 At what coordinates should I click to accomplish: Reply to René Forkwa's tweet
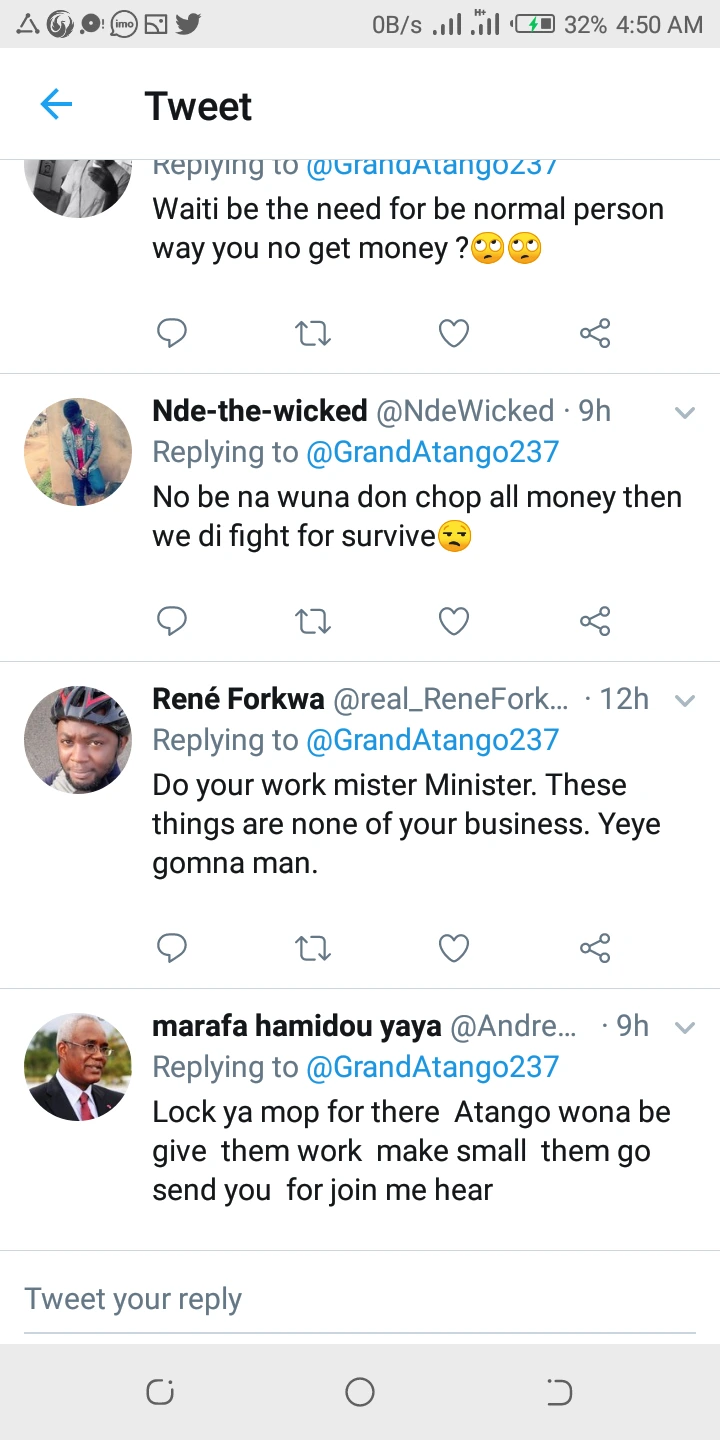point(172,947)
